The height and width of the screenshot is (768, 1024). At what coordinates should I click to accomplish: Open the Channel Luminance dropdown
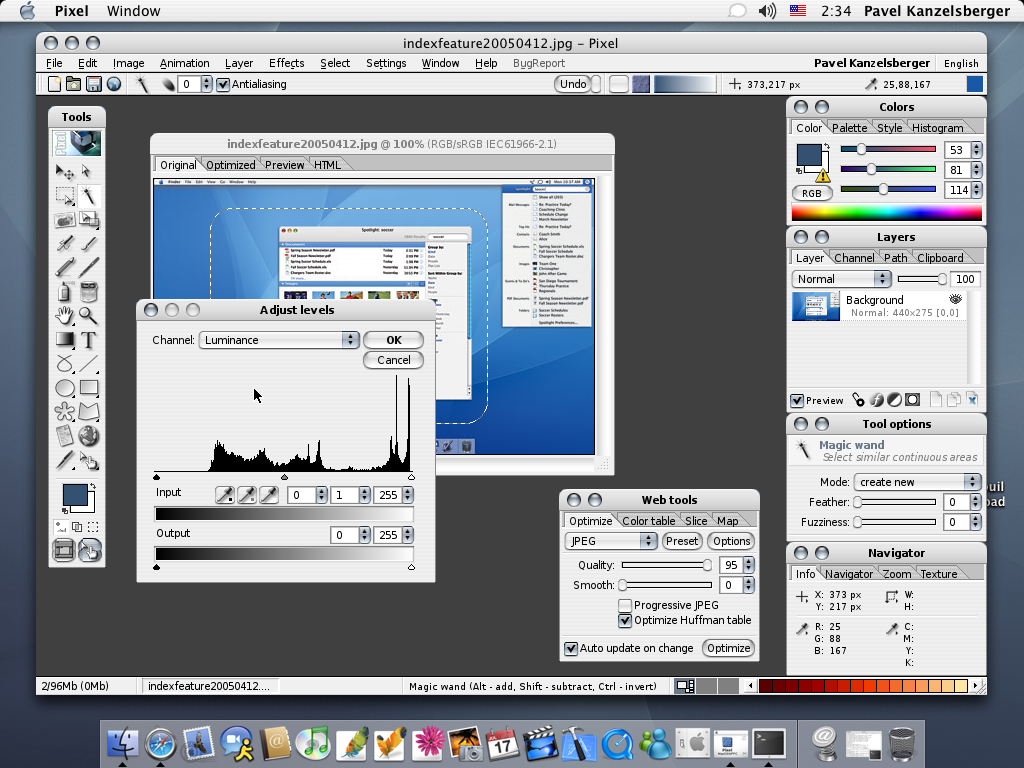point(279,340)
